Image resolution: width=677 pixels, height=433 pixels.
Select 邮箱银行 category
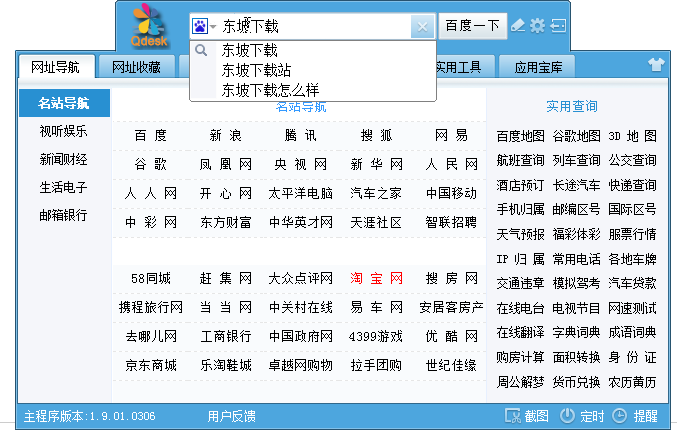(63, 215)
